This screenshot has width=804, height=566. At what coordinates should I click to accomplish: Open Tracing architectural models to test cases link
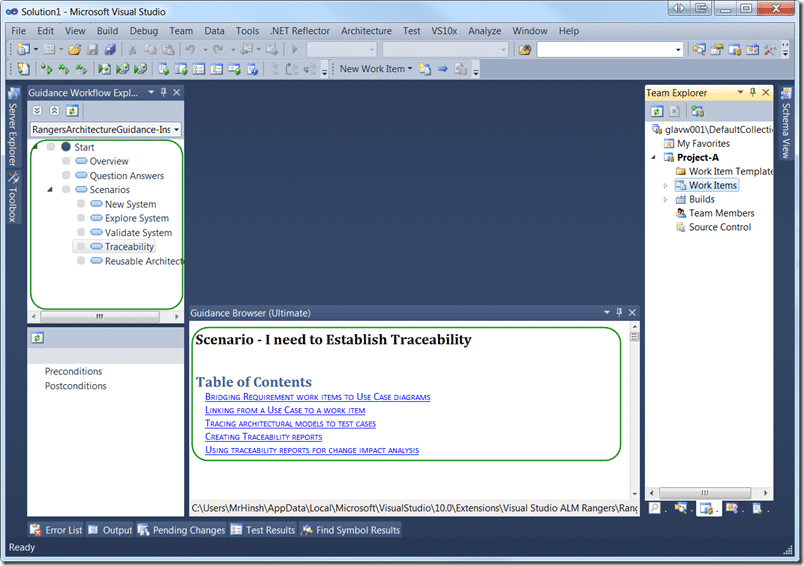(x=290, y=423)
